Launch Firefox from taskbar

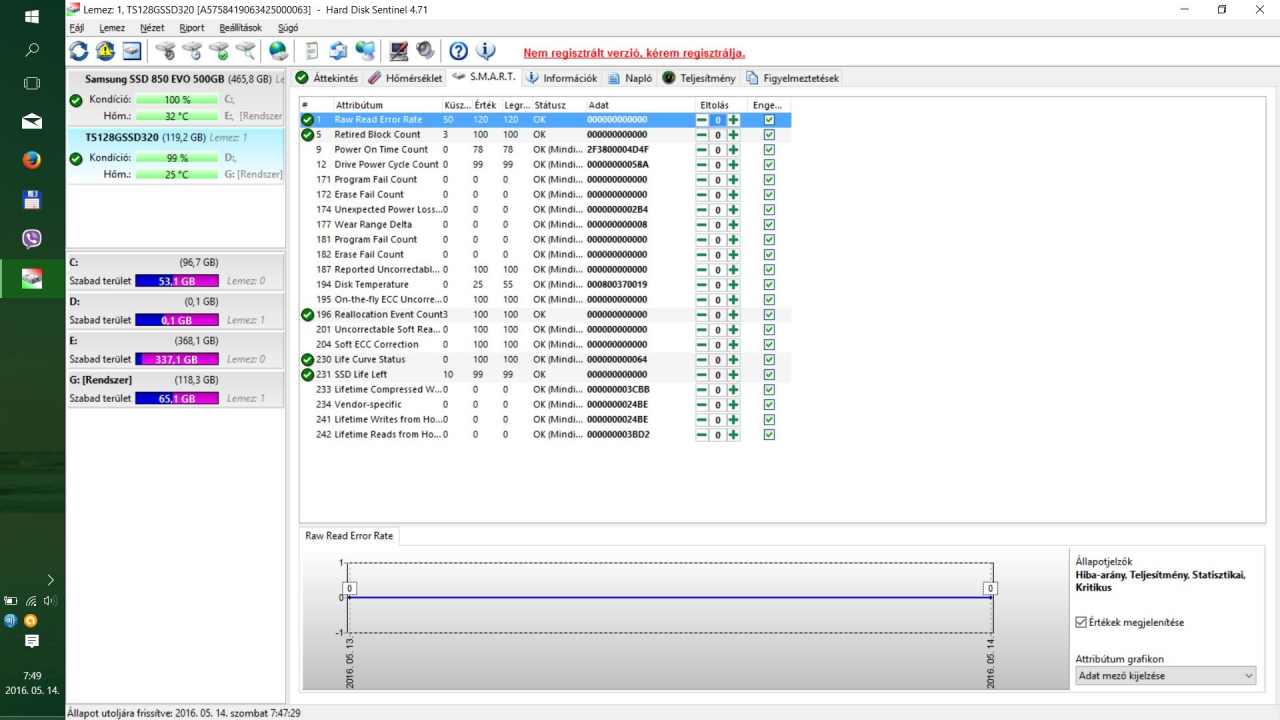32,160
